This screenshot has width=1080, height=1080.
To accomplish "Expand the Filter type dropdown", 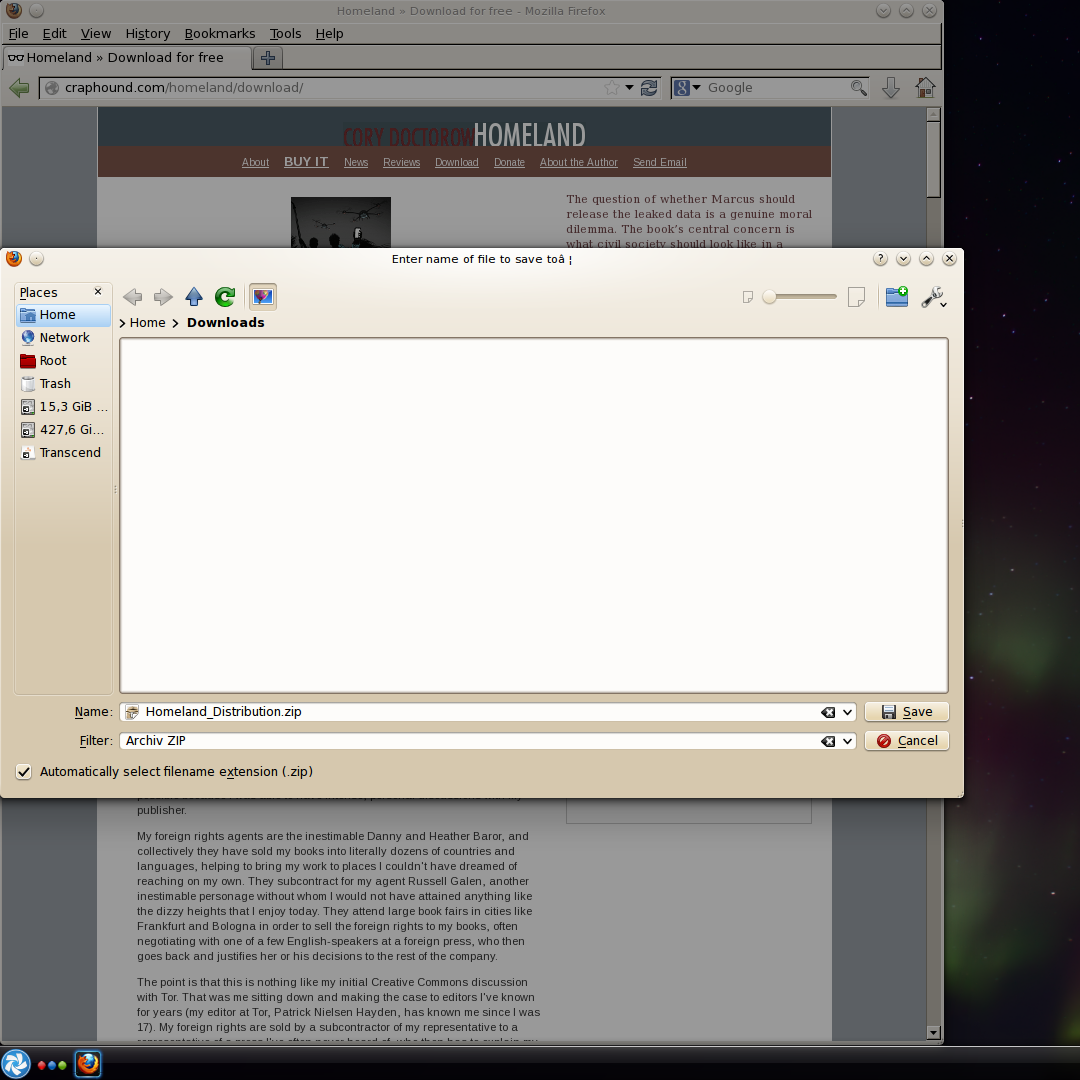I will pos(848,741).
